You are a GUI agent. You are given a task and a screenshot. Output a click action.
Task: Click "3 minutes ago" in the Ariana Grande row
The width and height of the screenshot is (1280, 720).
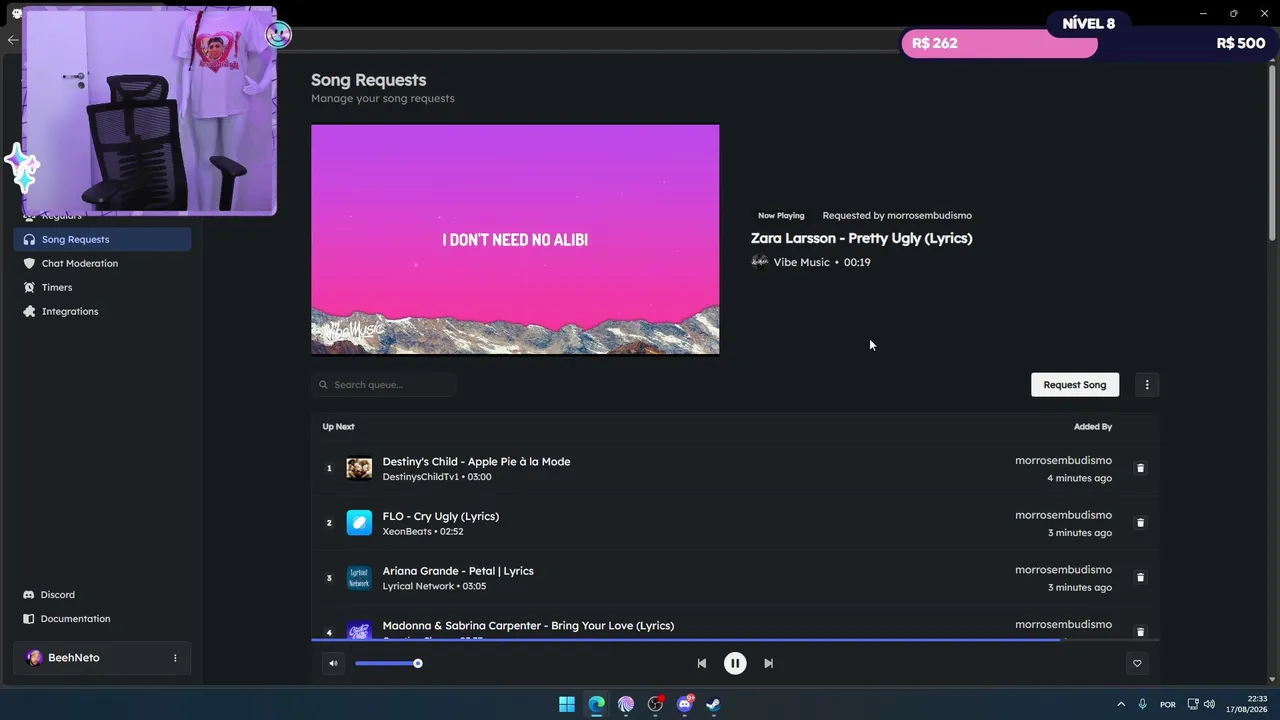pos(1079,588)
